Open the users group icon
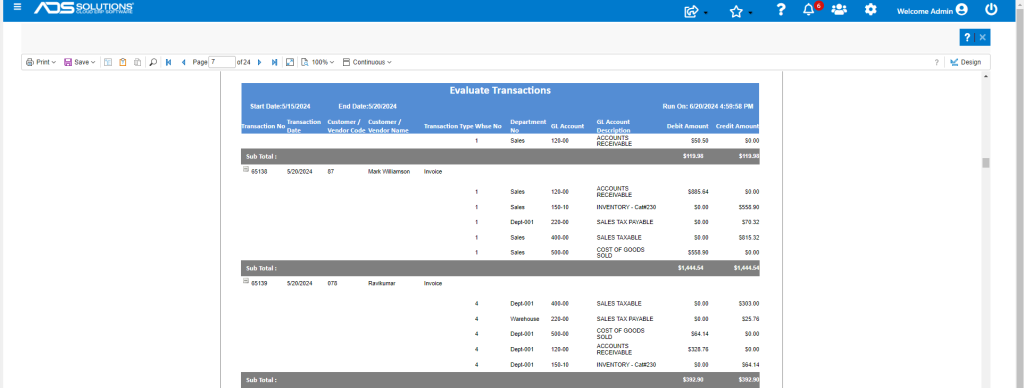This screenshot has width=1024, height=388. (839, 10)
